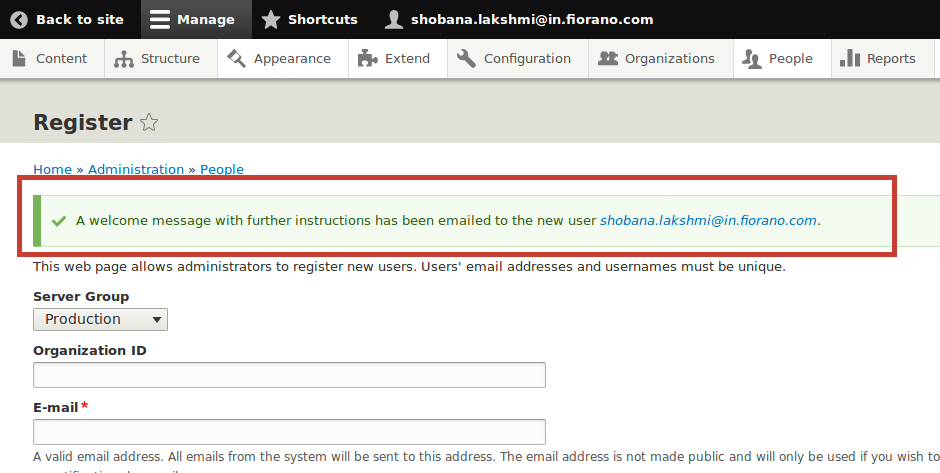This screenshot has width=940, height=473.
Task: Open the Server Group dropdown
Action: pos(100,320)
